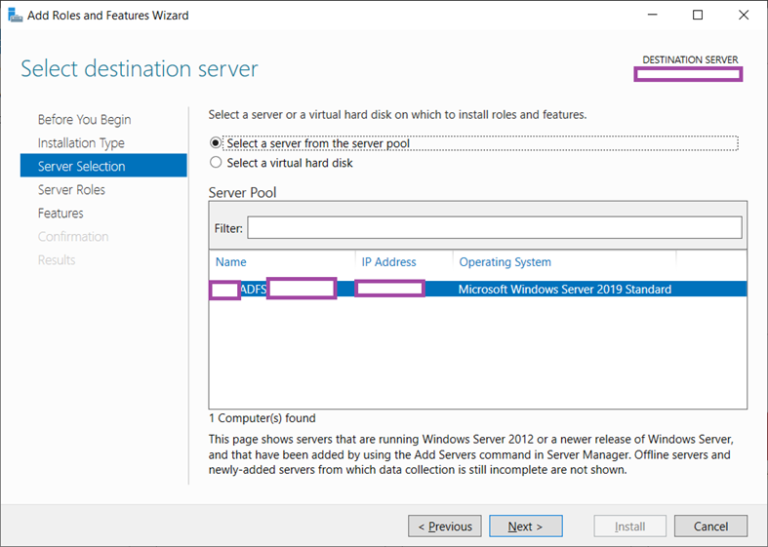Sort by Operating System column header

(x=505, y=262)
